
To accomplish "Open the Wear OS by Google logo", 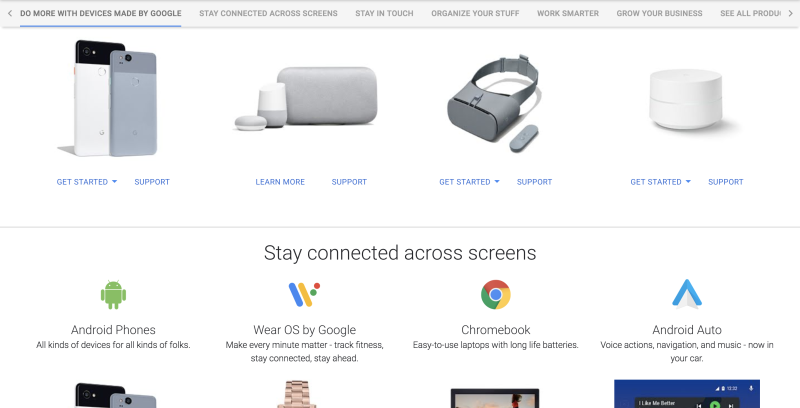I will point(304,294).
